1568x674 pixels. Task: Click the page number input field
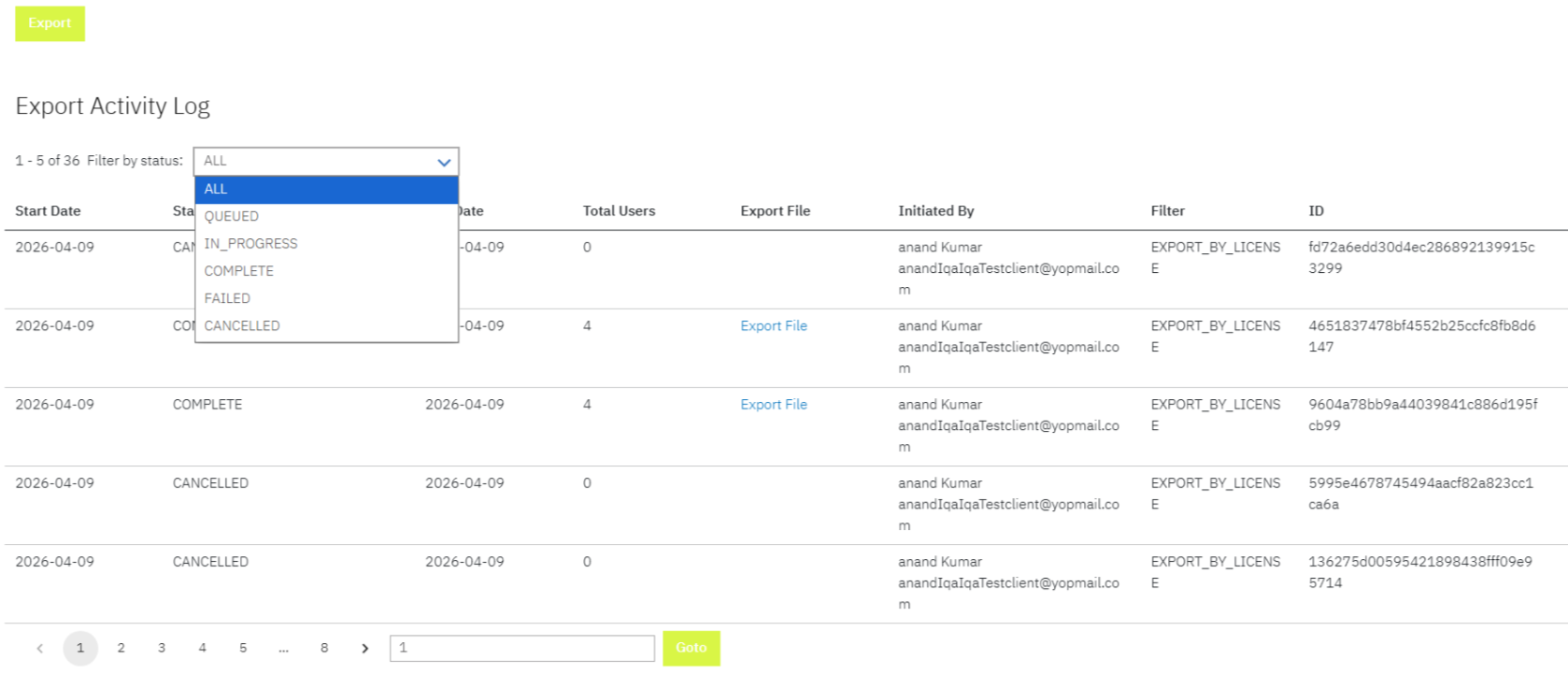point(521,648)
